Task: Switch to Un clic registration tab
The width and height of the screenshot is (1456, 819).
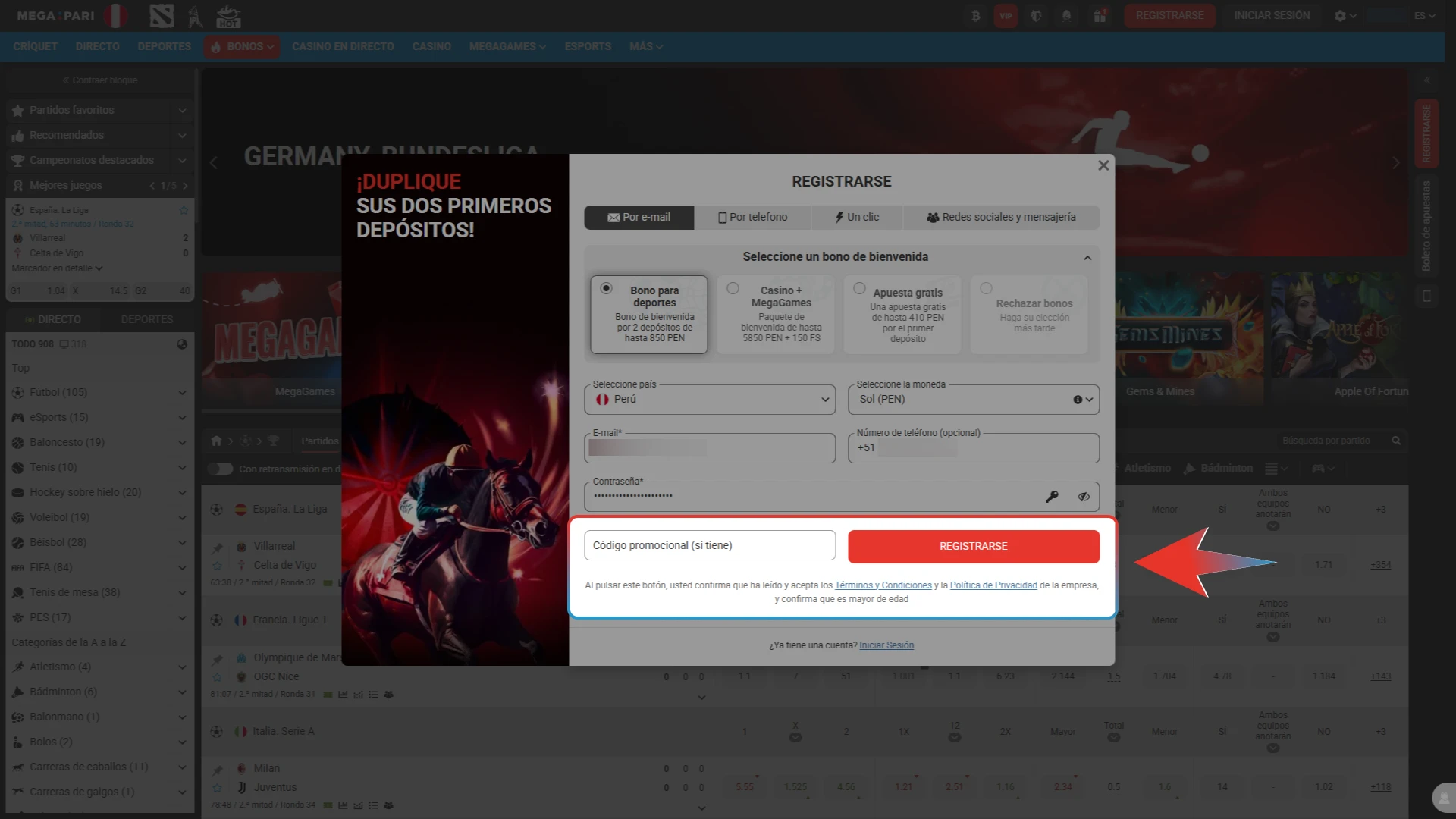Action: coord(857,218)
